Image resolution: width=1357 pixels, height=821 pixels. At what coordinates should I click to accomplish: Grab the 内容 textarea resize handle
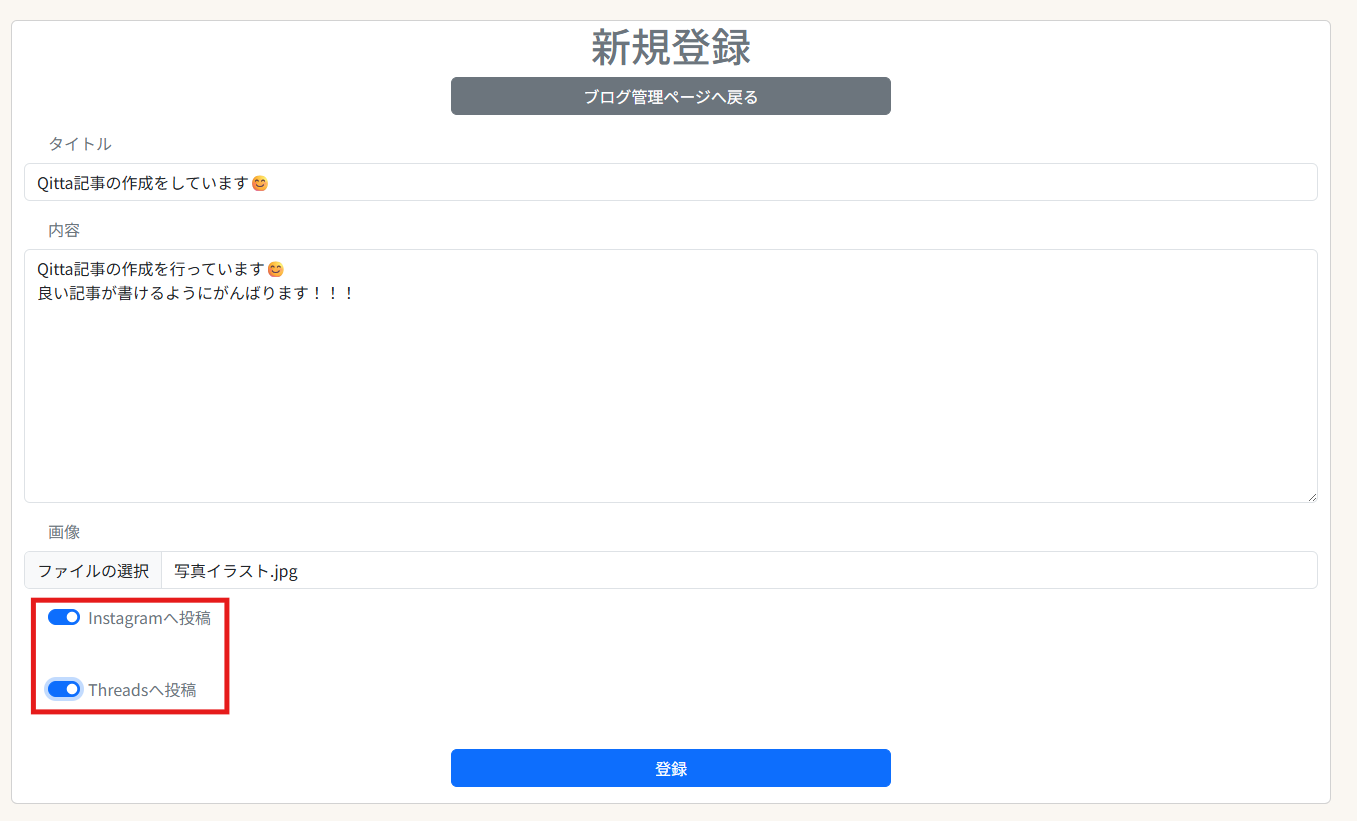(x=1311, y=496)
